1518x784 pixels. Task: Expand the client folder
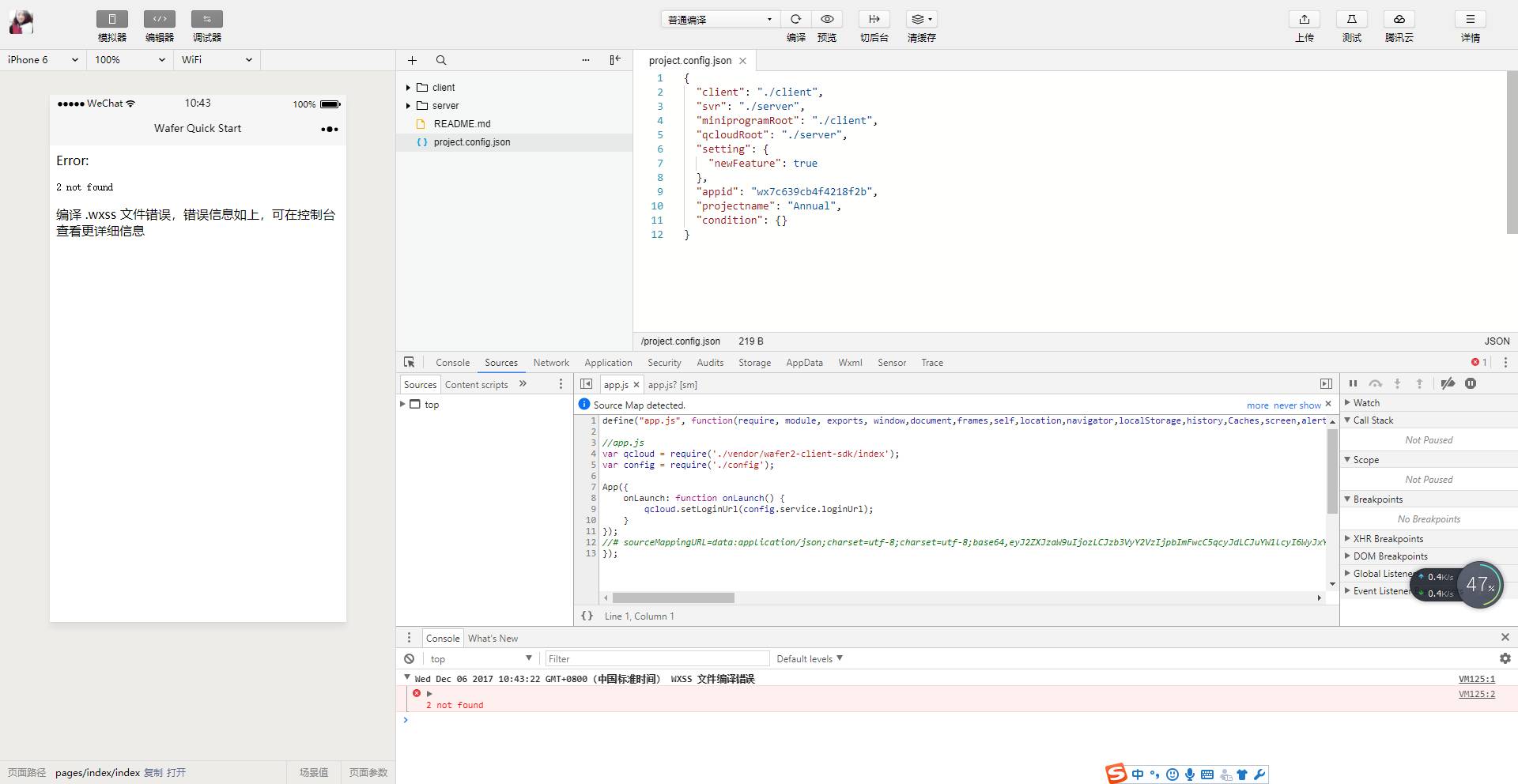point(408,88)
